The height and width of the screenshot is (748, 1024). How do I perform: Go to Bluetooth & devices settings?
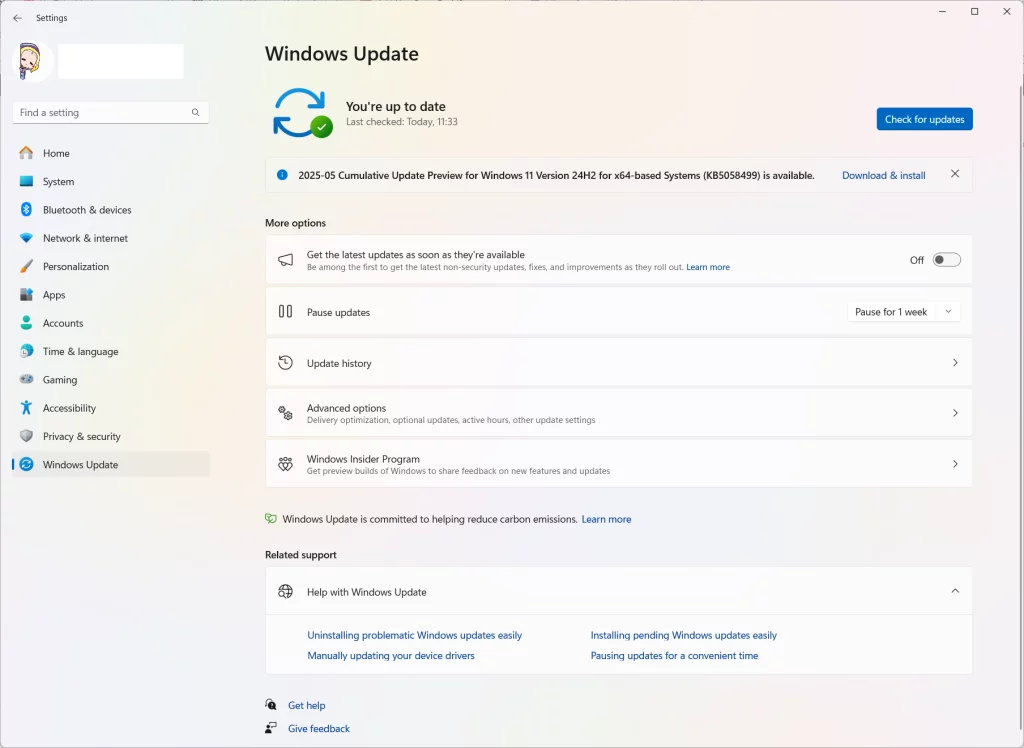pos(111,210)
